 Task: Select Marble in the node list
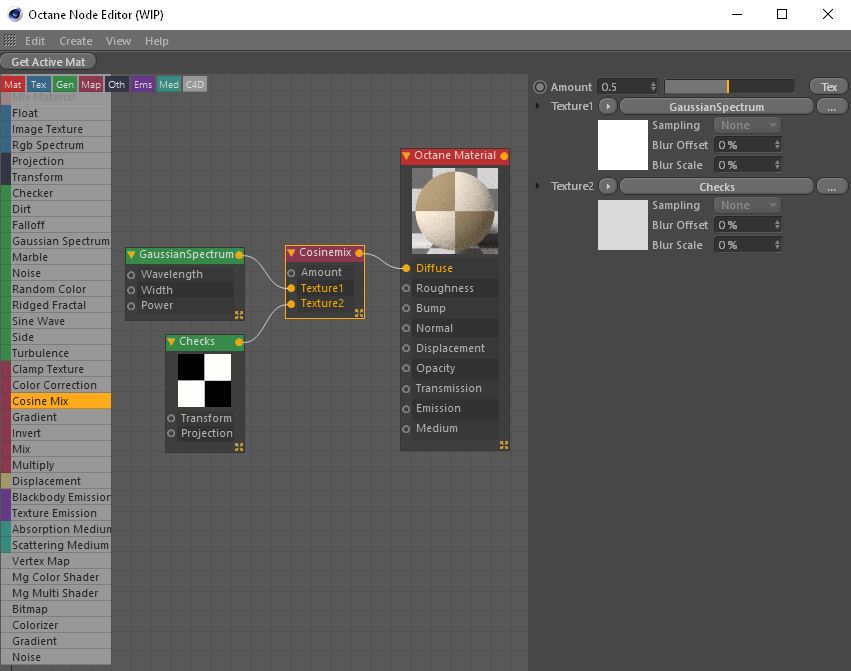pos(30,257)
